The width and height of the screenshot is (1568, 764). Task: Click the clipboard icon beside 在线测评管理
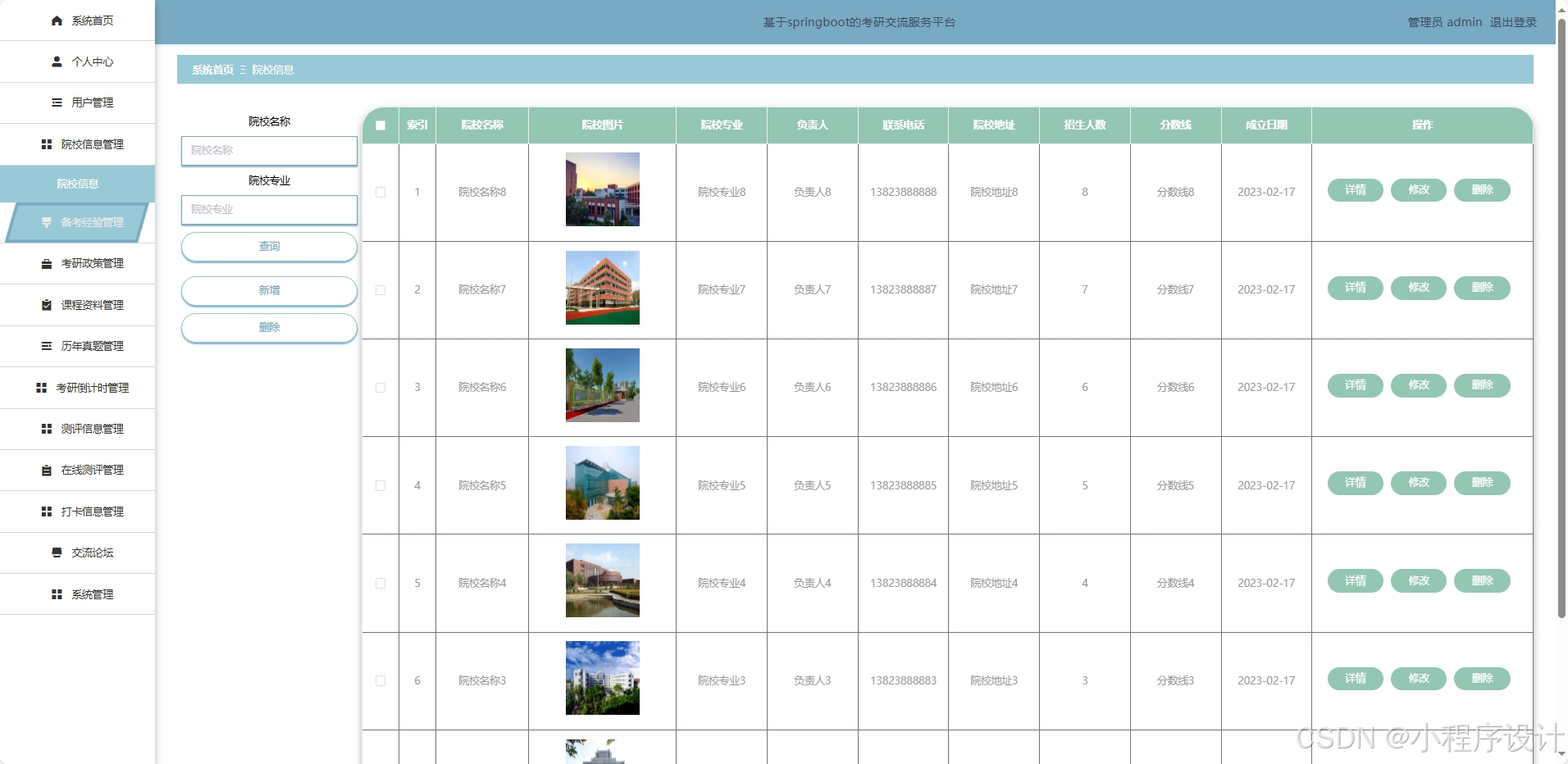point(47,470)
